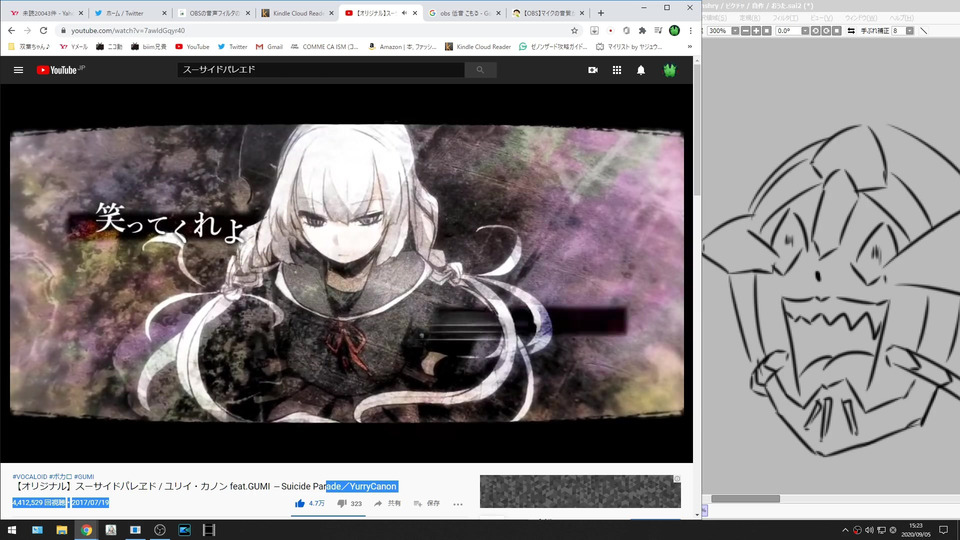Mute the YouTube tab via speaker icon
The width and height of the screenshot is (960, 540).
[x=404, y=13]
